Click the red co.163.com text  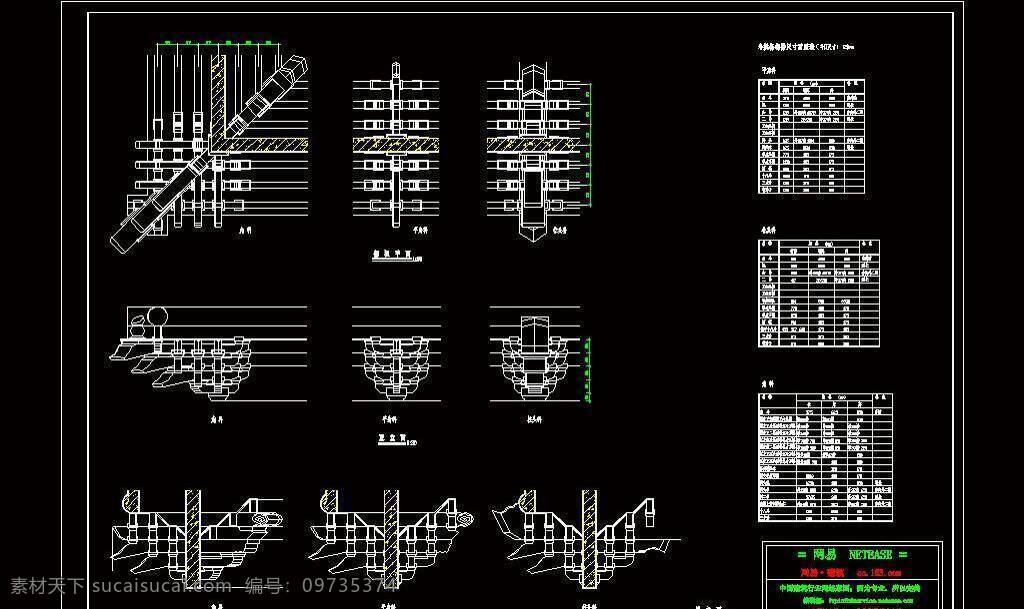click(879, 572)
